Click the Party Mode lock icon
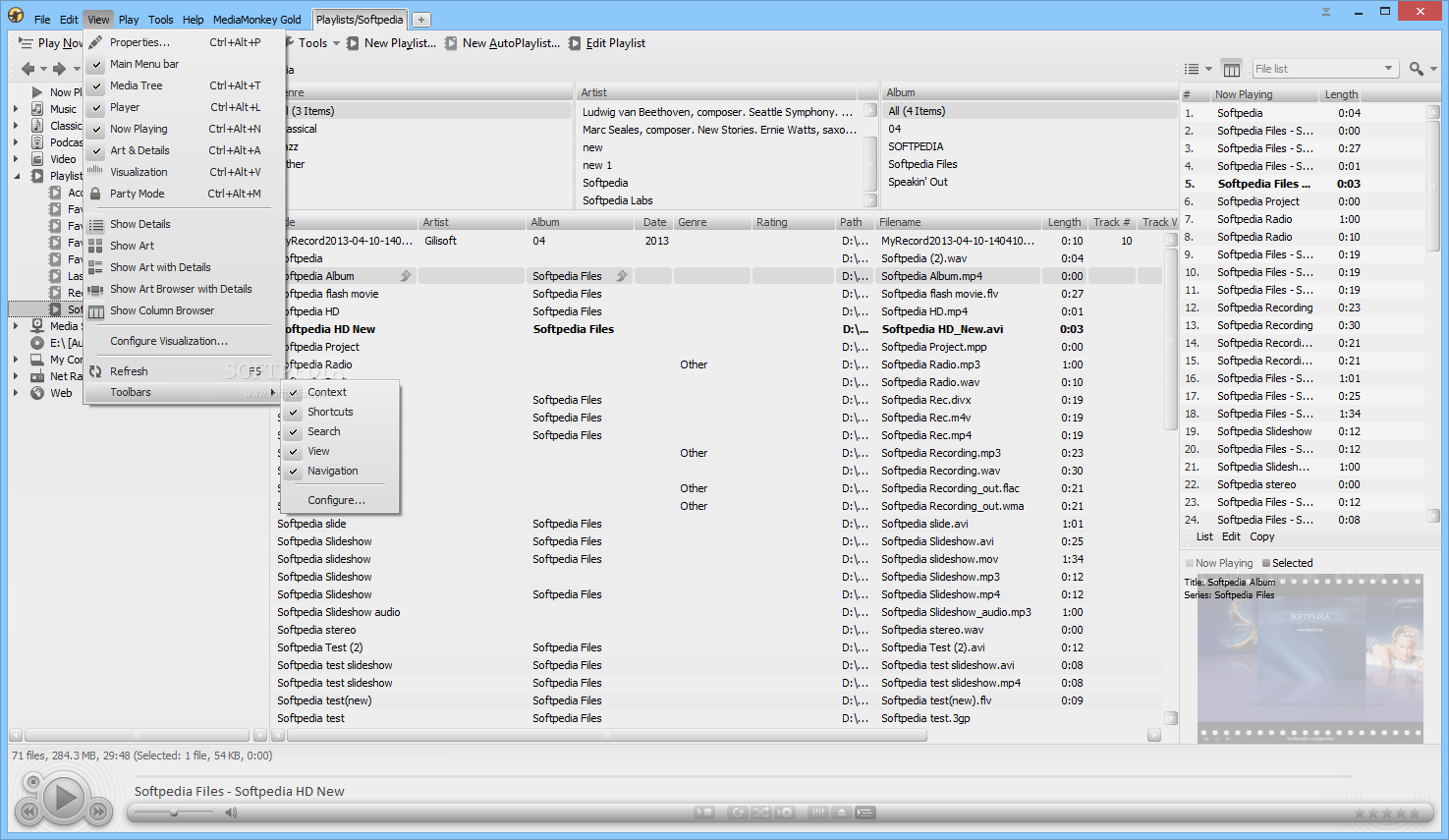The height and width of the screenshot is (840, 1449). click(x=95, y=194)
